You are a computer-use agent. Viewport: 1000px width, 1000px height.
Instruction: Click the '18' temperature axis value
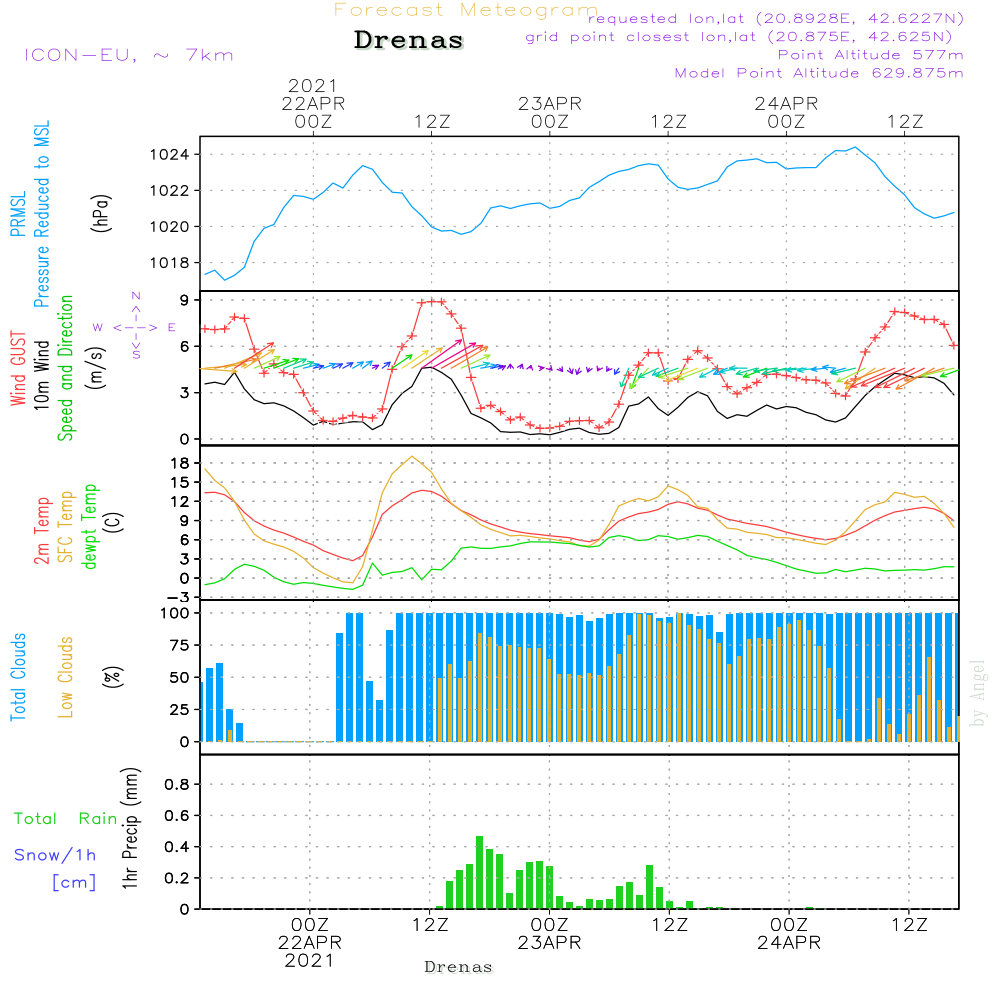point(180,463)
